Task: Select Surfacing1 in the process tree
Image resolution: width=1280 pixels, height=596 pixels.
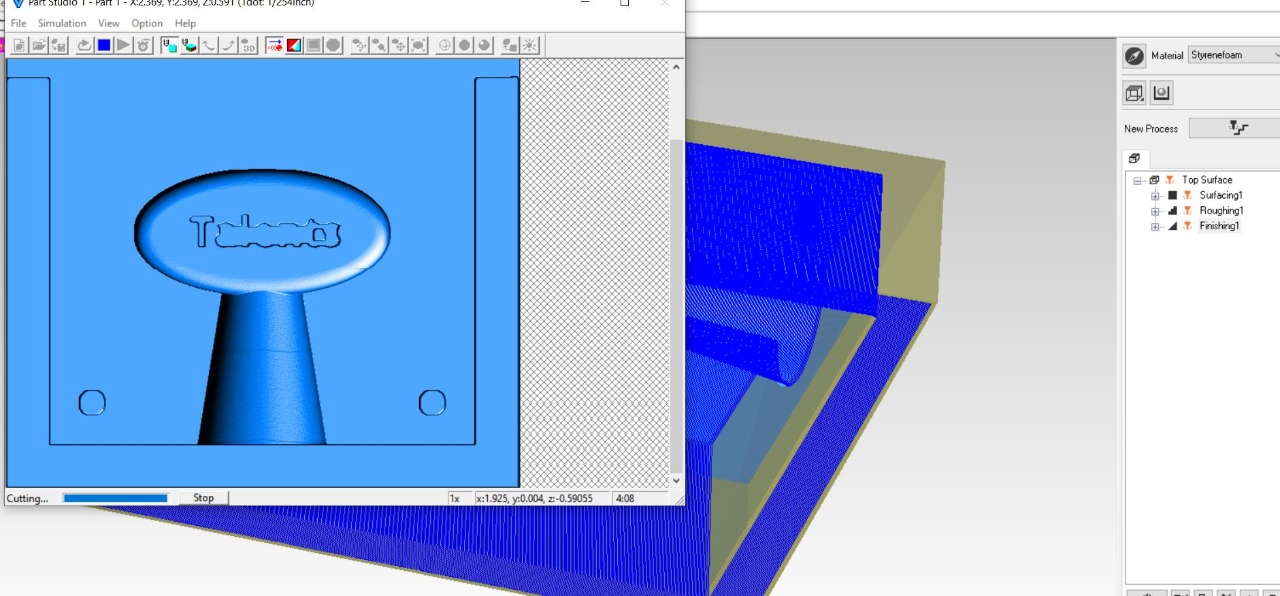Action: 1220,195
